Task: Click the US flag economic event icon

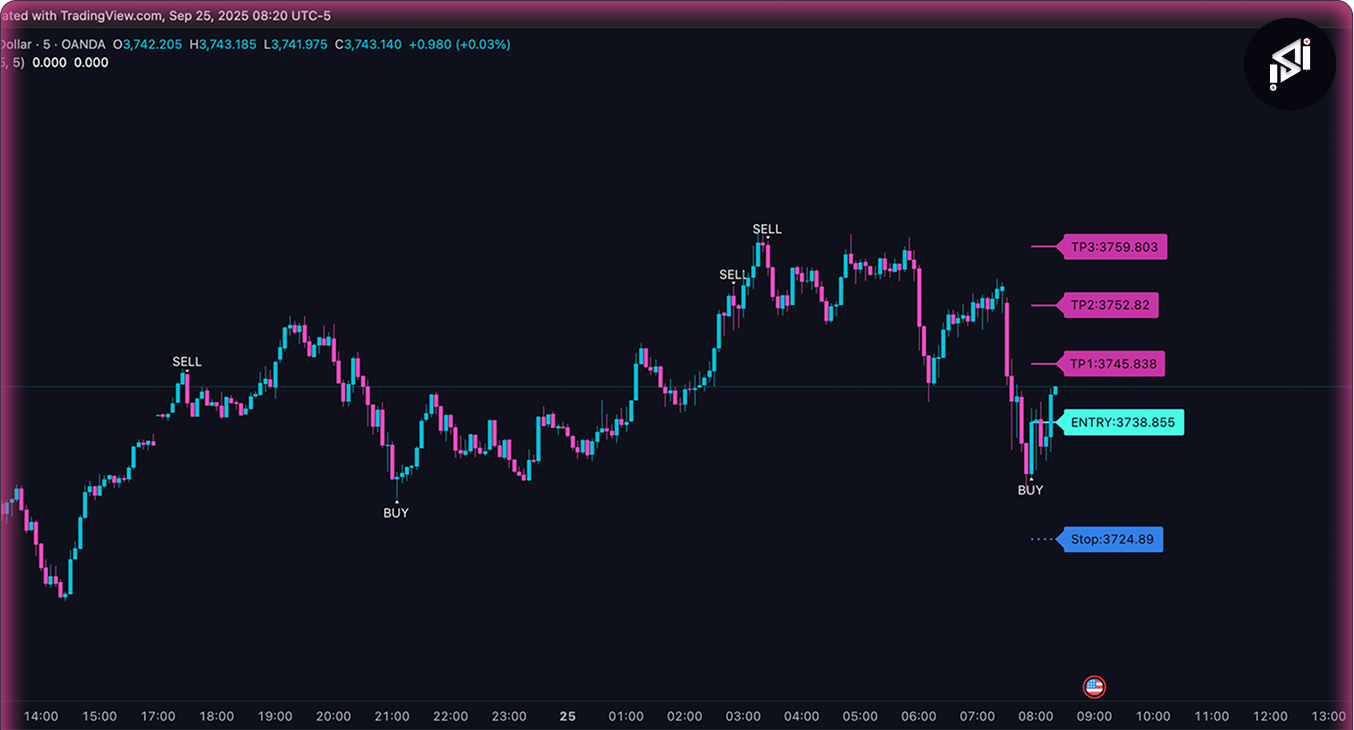Action: tap(1094, 687)
